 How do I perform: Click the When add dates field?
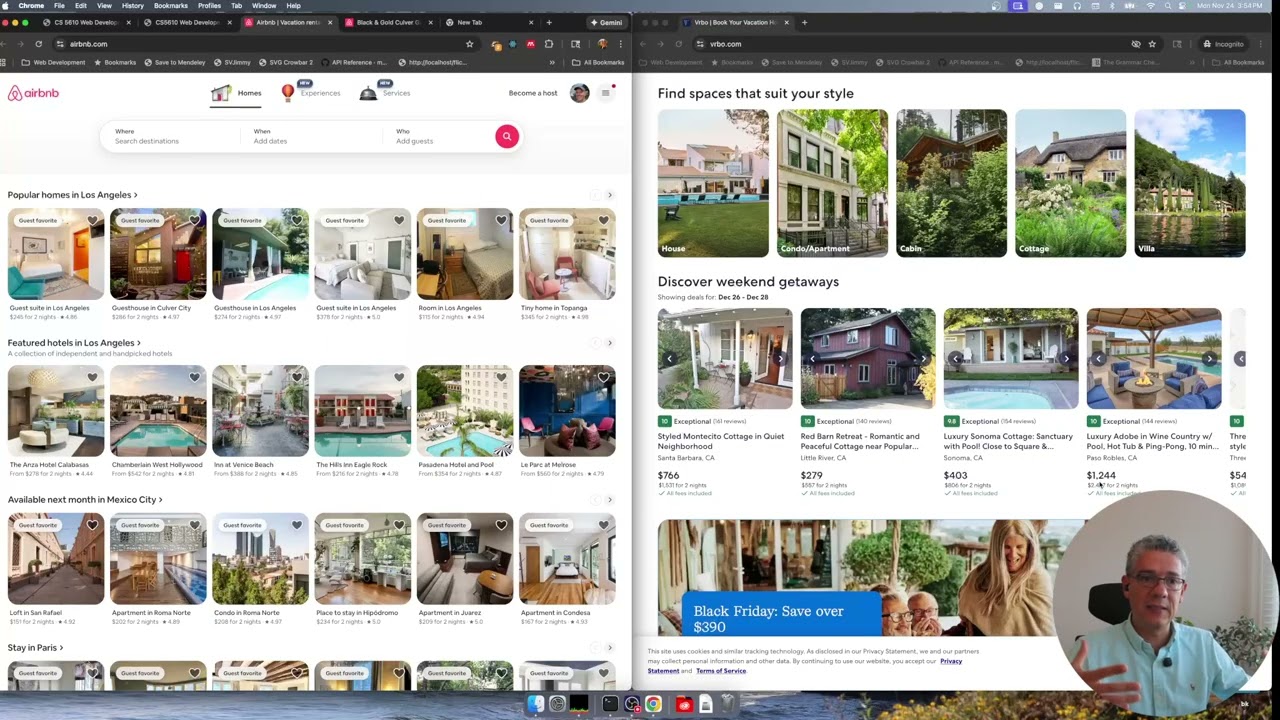point(310,136)
